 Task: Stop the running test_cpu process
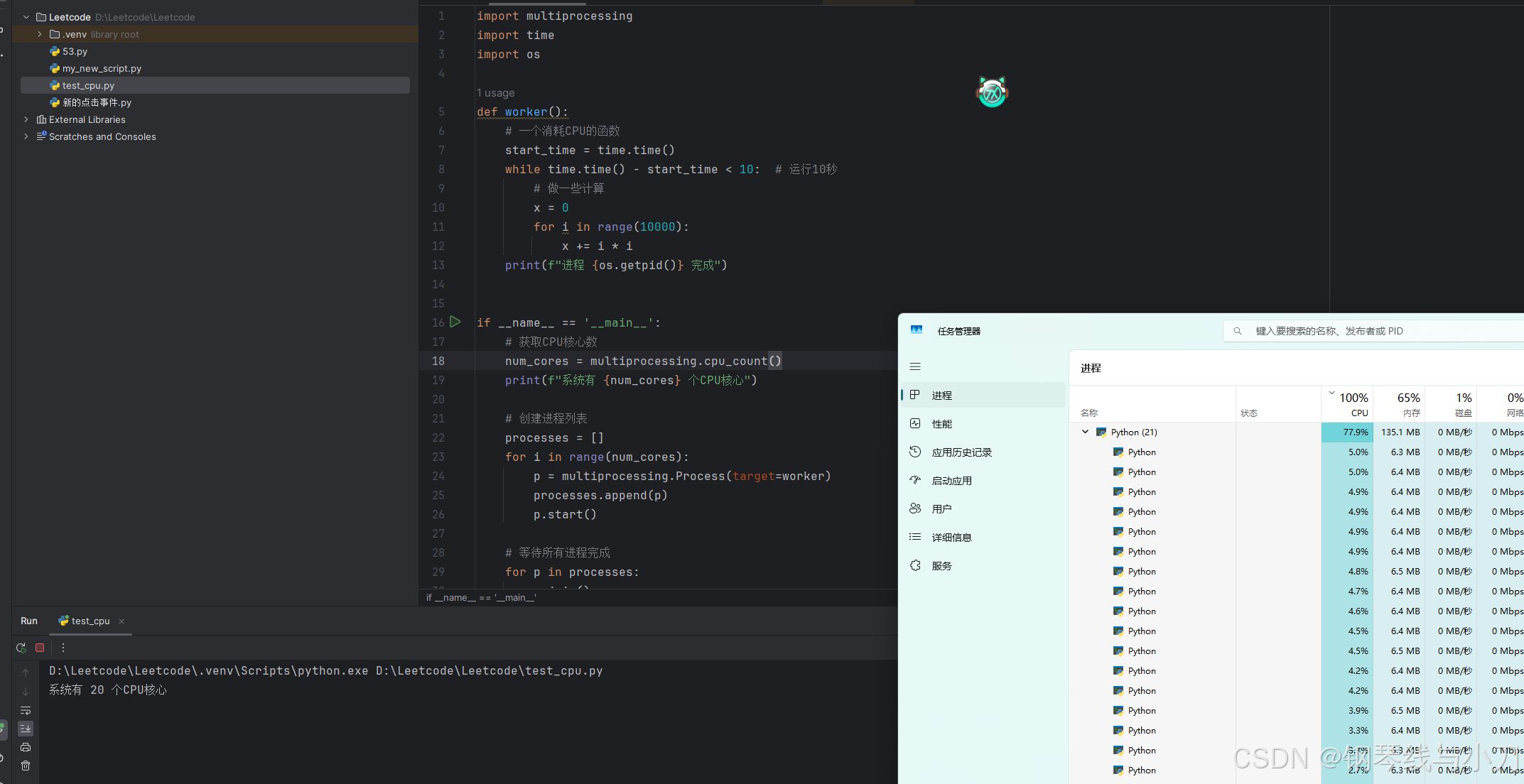pyautogui.click(x=40, y=648)
